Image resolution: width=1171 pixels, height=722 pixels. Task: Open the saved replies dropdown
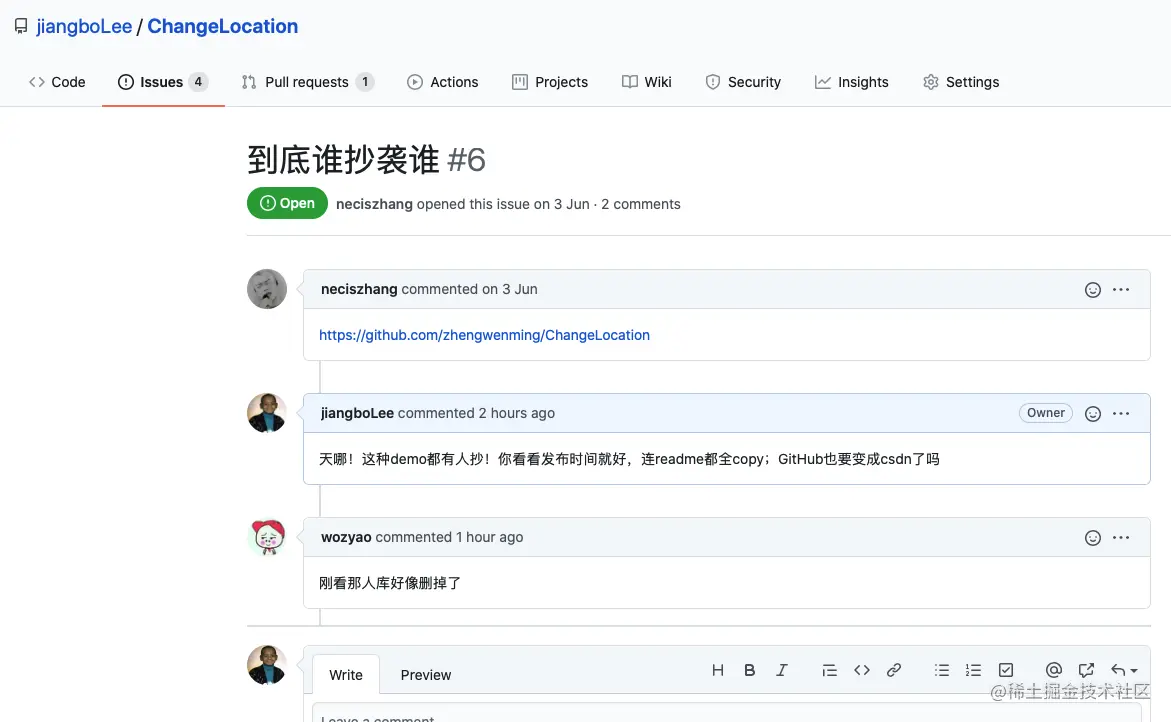click(x=1124, y=670)
